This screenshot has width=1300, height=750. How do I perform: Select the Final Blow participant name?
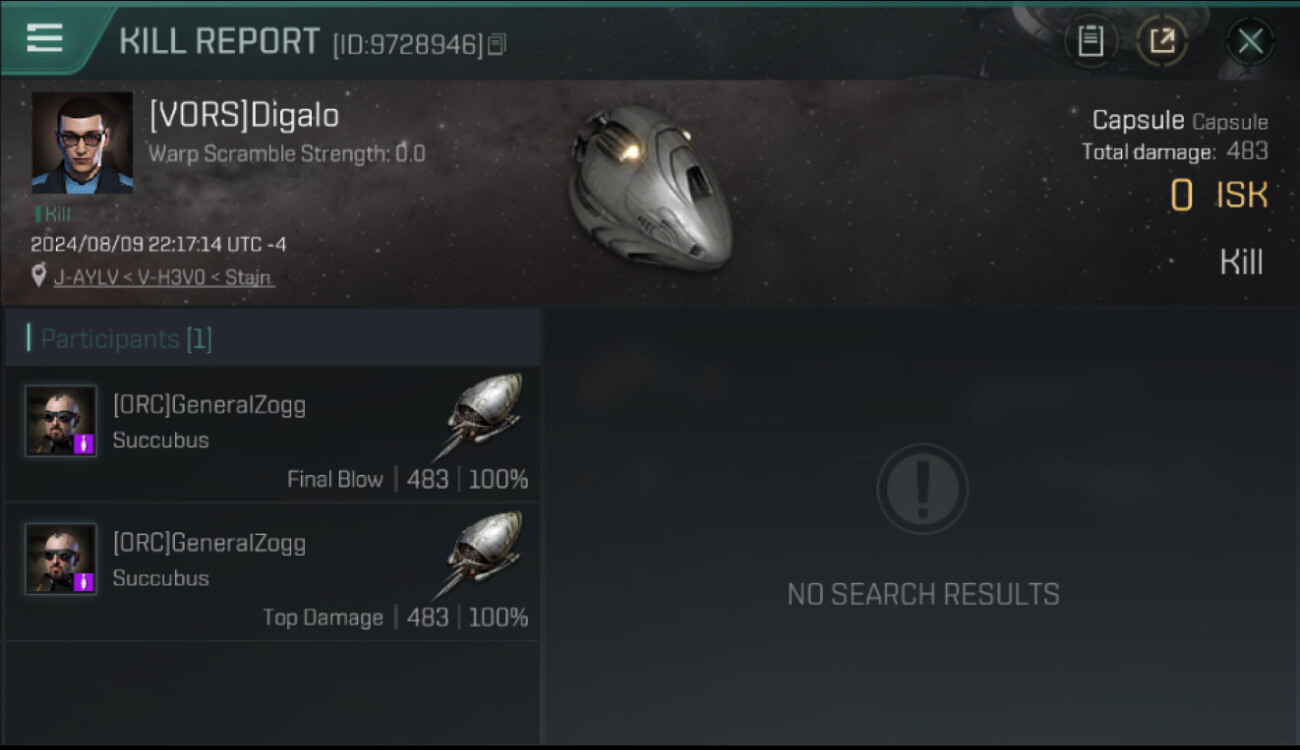209,405
